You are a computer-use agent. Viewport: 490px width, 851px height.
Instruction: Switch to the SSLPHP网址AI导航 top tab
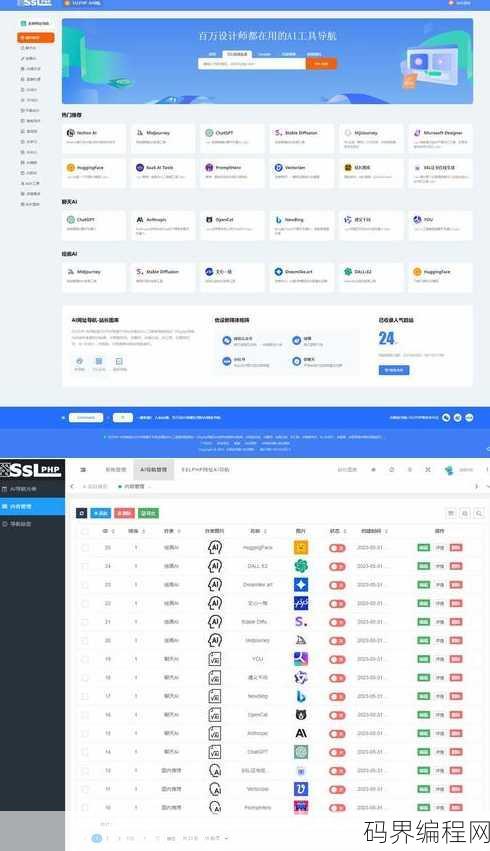click(x=205, y=469)
